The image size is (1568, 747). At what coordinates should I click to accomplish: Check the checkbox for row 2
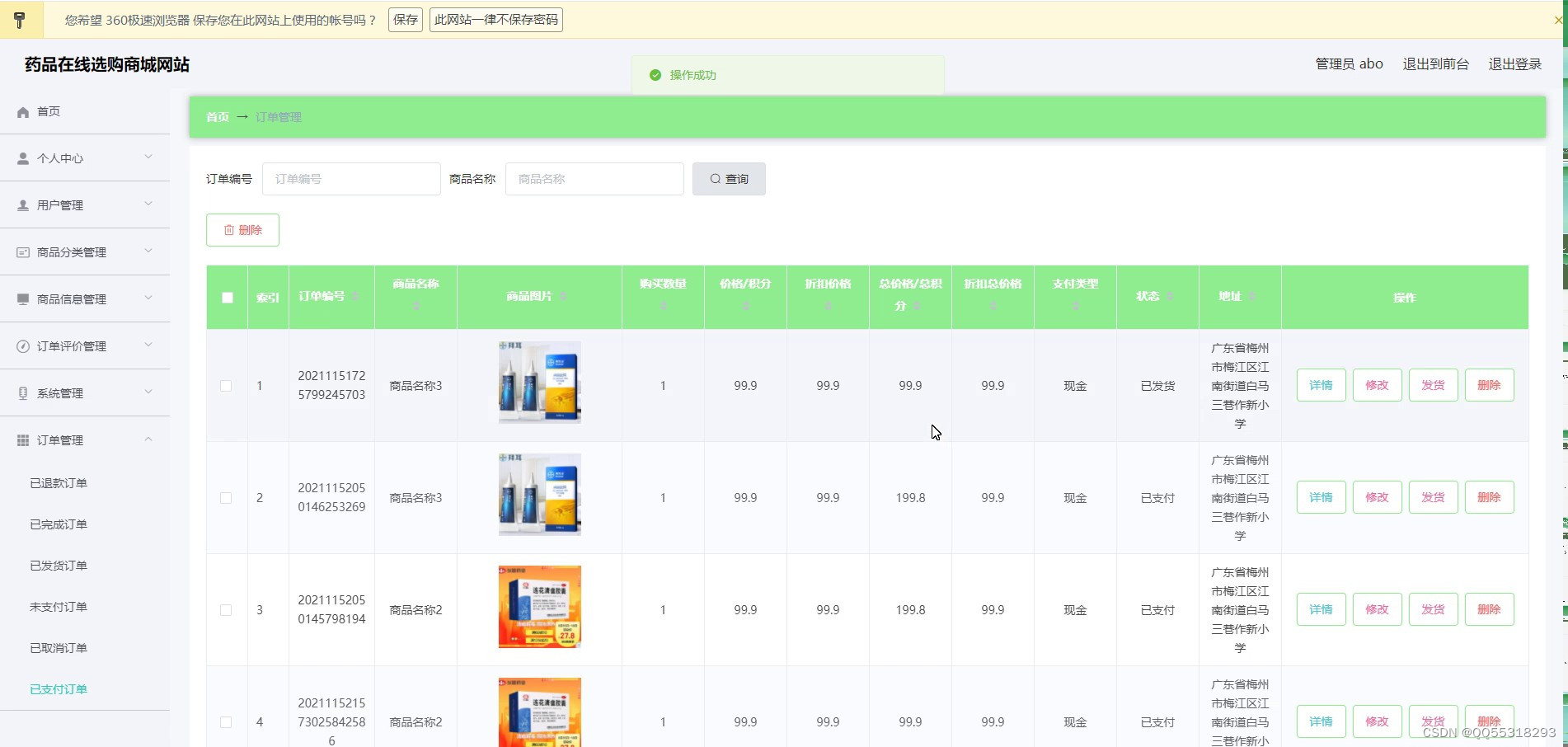(x=226, y=498)
